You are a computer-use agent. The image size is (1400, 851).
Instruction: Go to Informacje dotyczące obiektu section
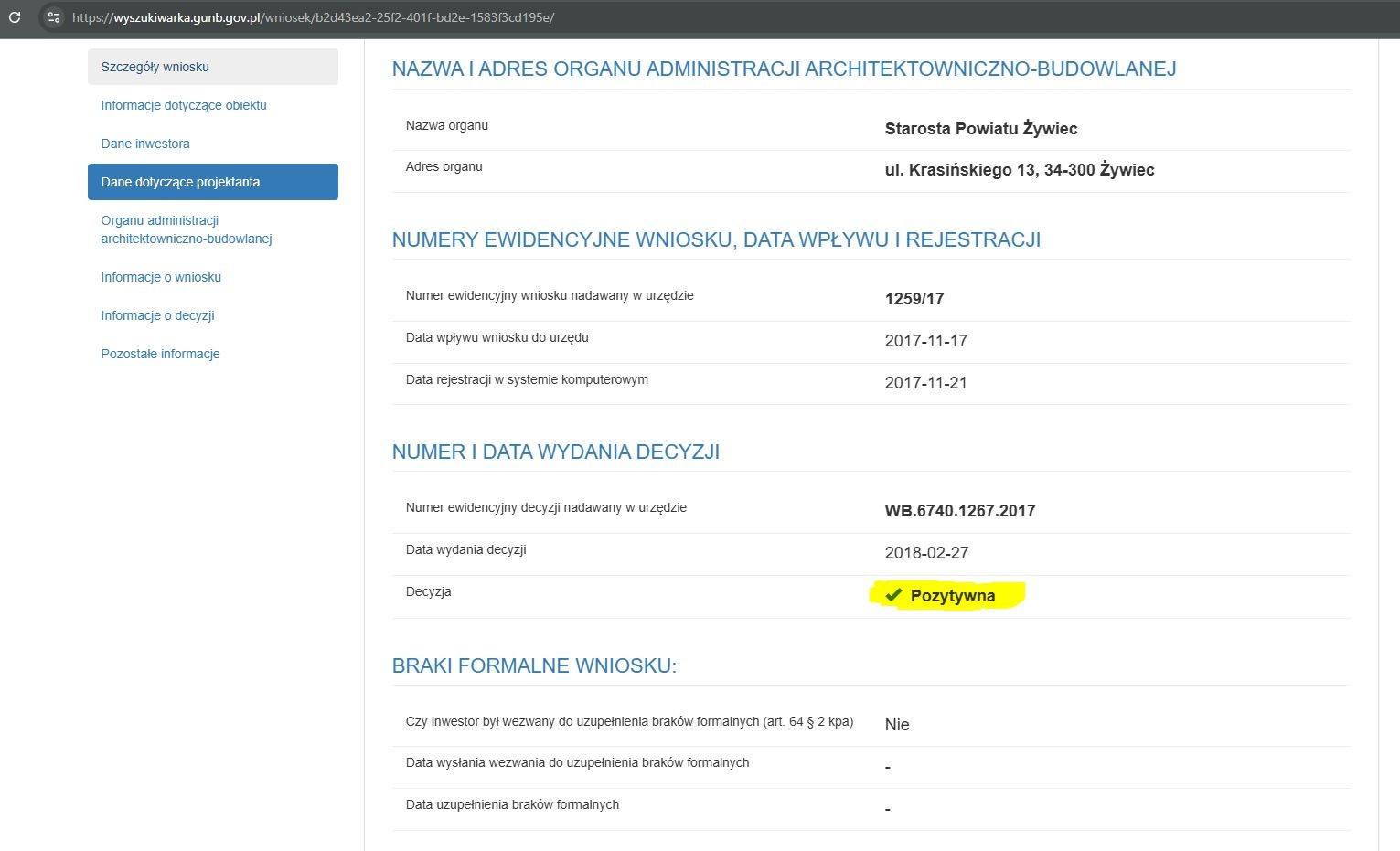184,105
